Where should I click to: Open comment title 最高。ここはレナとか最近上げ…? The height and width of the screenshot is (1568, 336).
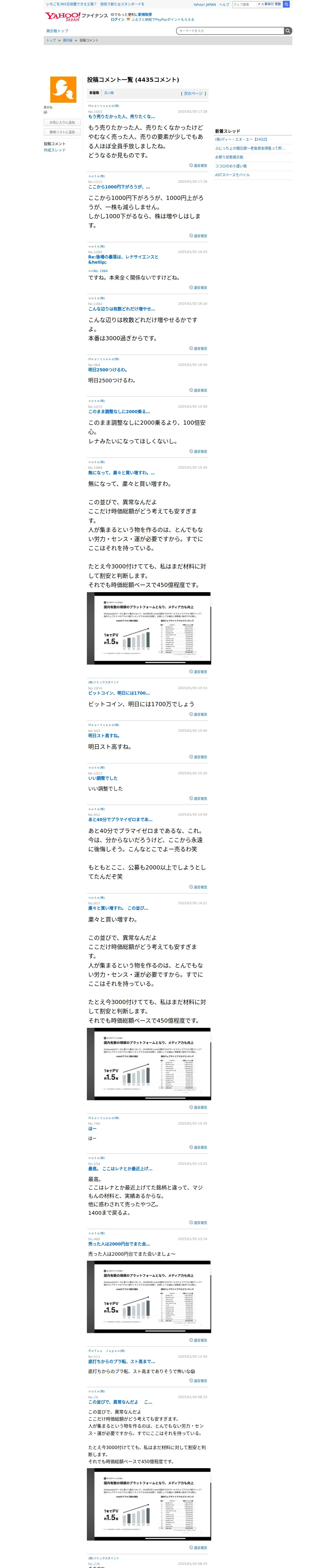[120, 1169]
